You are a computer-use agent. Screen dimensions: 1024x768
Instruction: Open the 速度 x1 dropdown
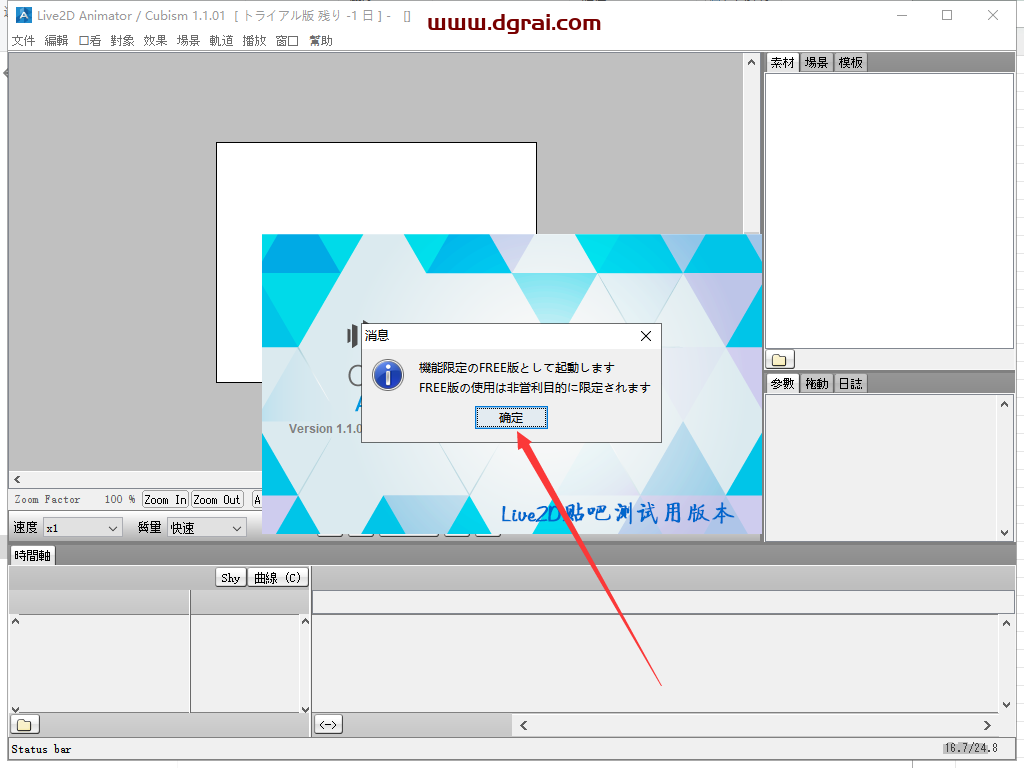point(82,528)
